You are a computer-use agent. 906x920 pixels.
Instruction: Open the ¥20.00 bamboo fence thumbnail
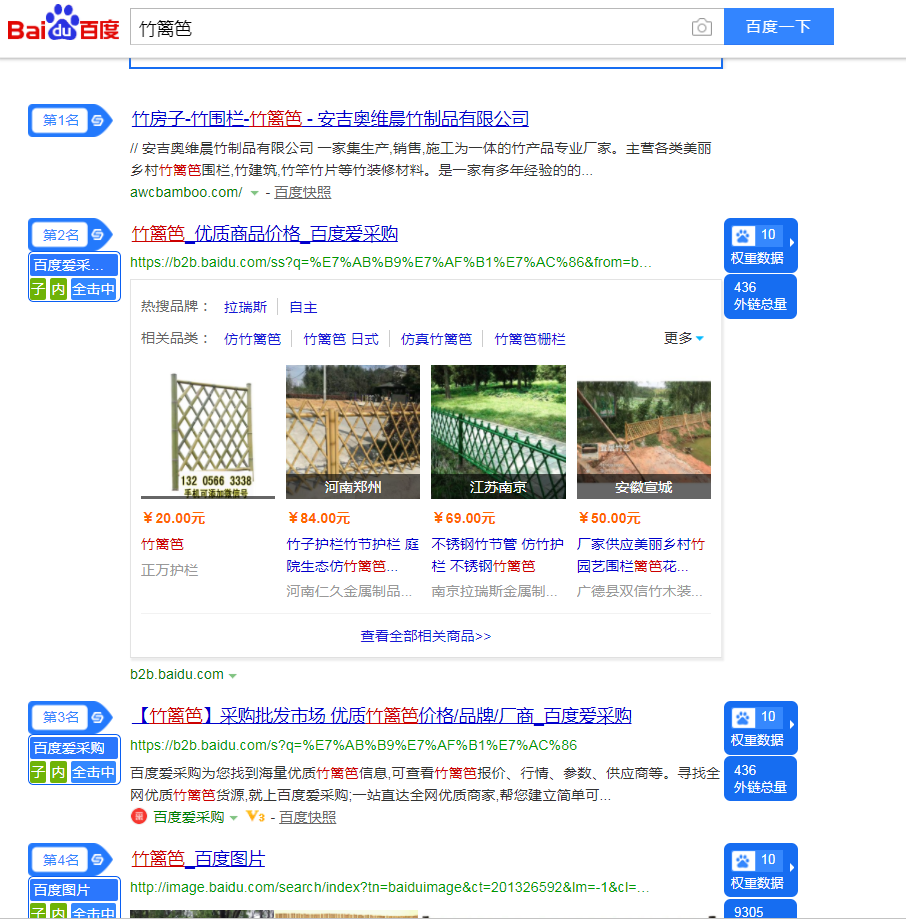pyautogui.click(x=208, y=432)
